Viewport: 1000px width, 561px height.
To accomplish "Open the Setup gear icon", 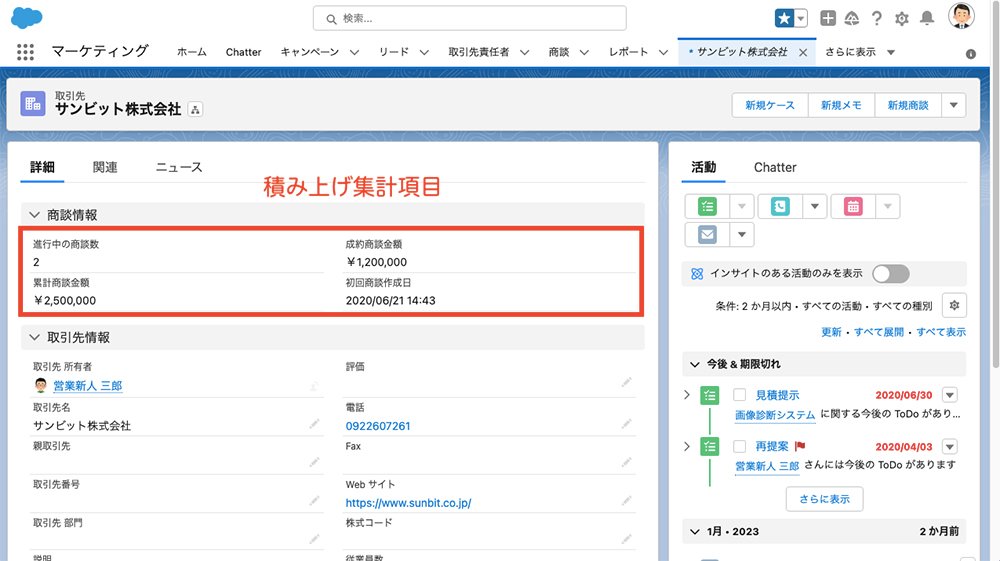I will 902,18.
